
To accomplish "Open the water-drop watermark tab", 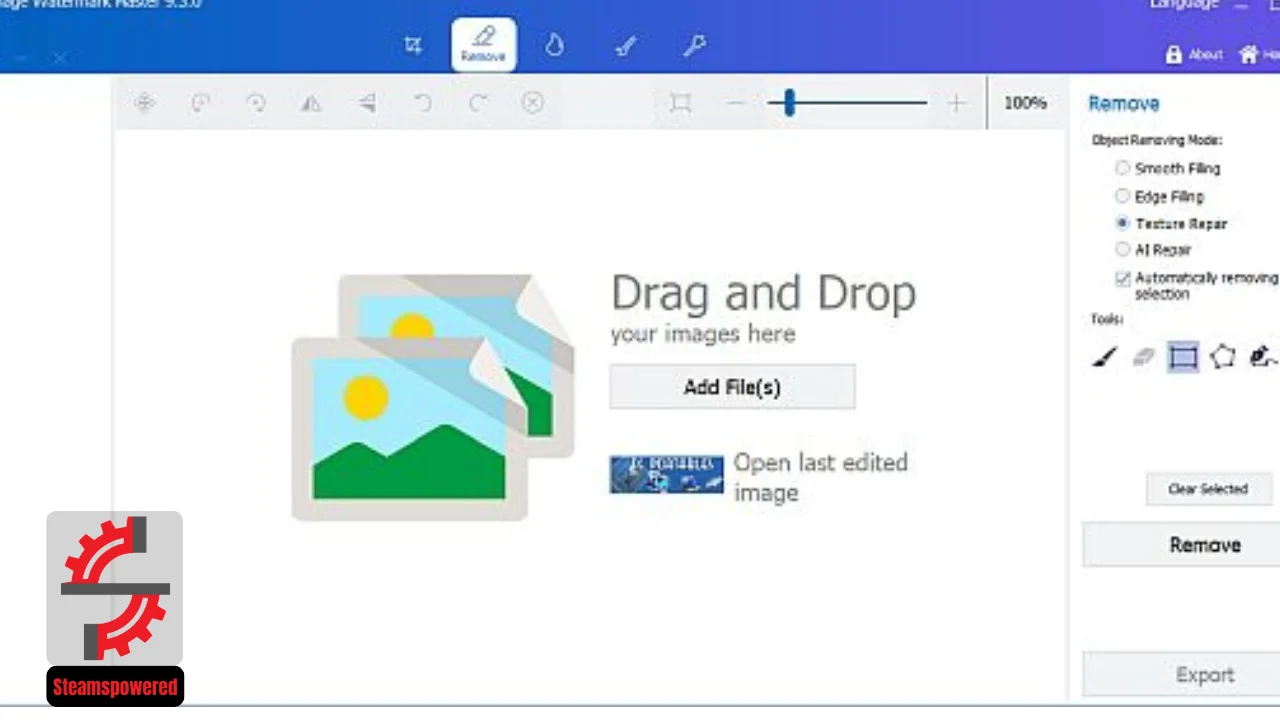I will pyautogui.click(x=554, y=44).
